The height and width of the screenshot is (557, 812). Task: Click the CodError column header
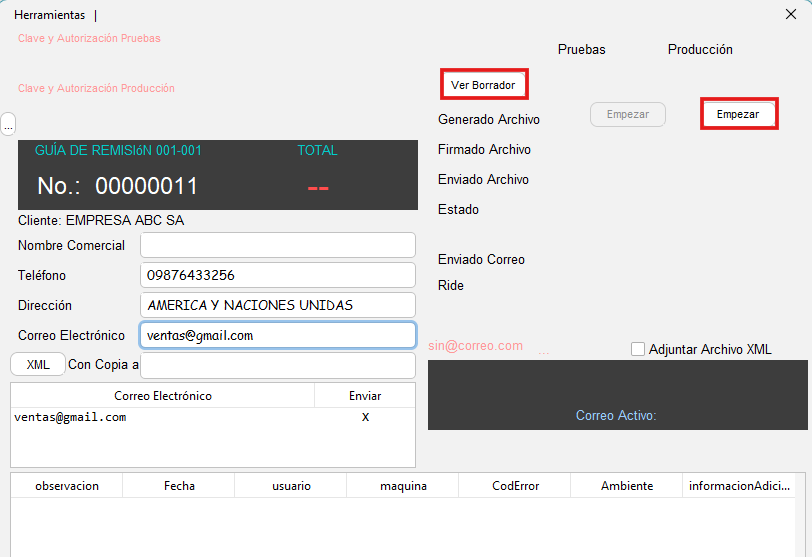(x=515, y=486)
